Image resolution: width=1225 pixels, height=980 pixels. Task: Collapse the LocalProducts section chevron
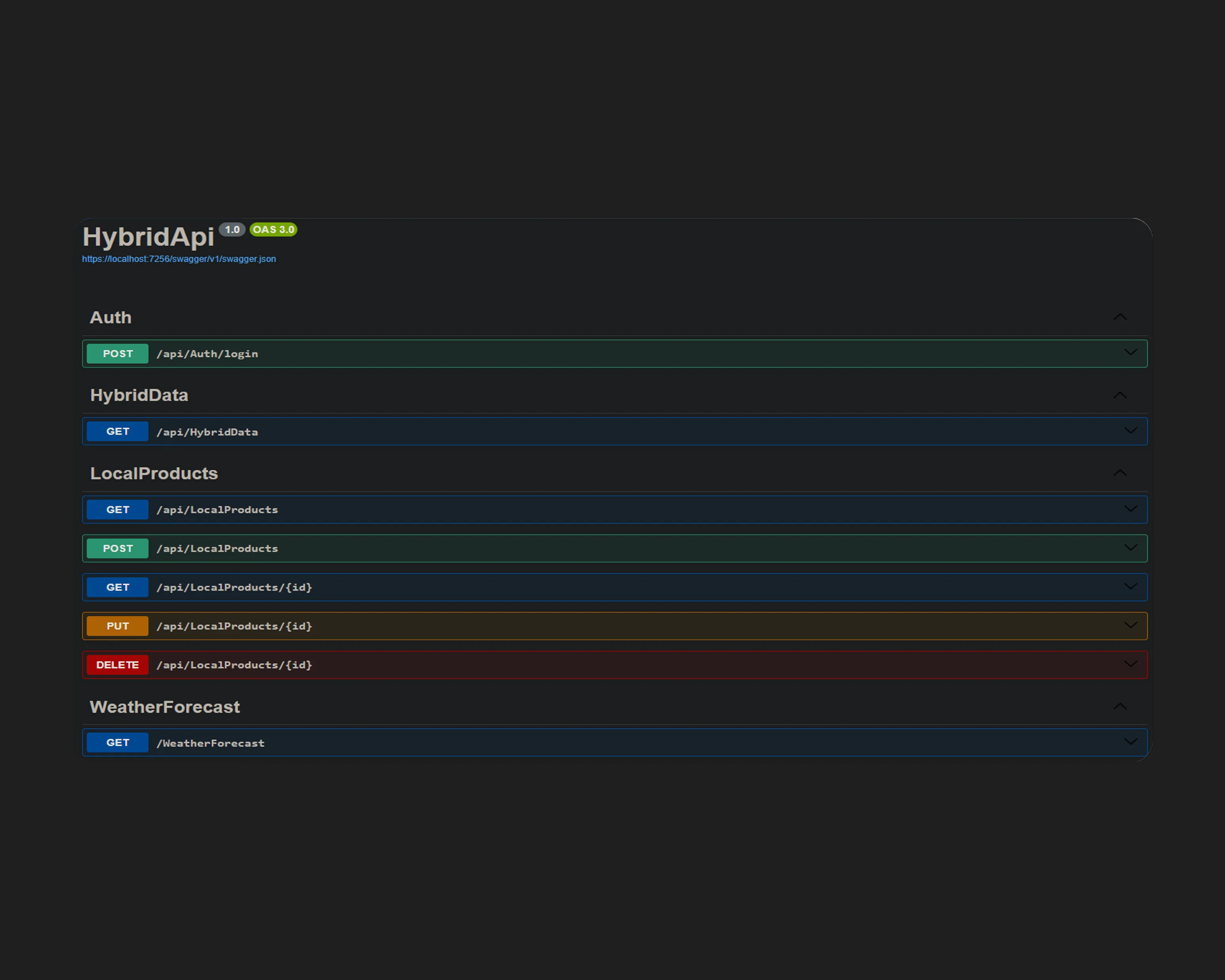pyautogui.click(x=1119, y=473)
